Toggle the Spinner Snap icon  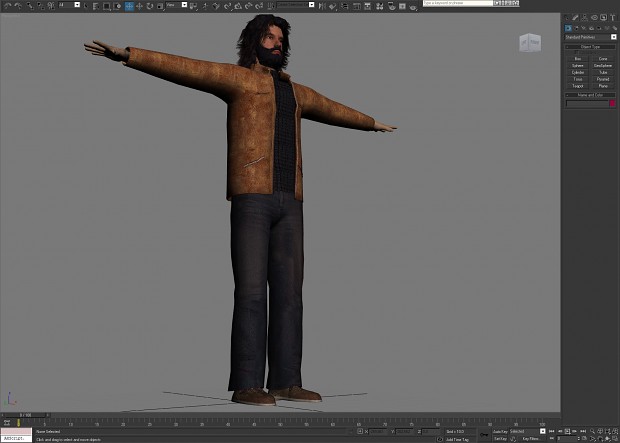(259, 6)
